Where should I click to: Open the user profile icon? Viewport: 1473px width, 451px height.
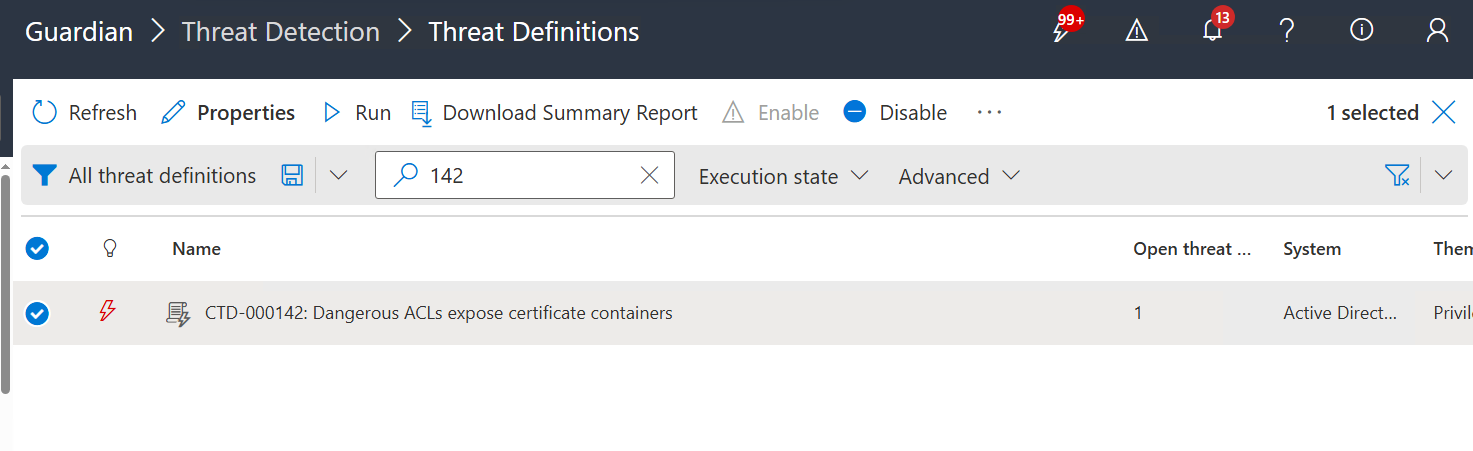point(1437,32)
